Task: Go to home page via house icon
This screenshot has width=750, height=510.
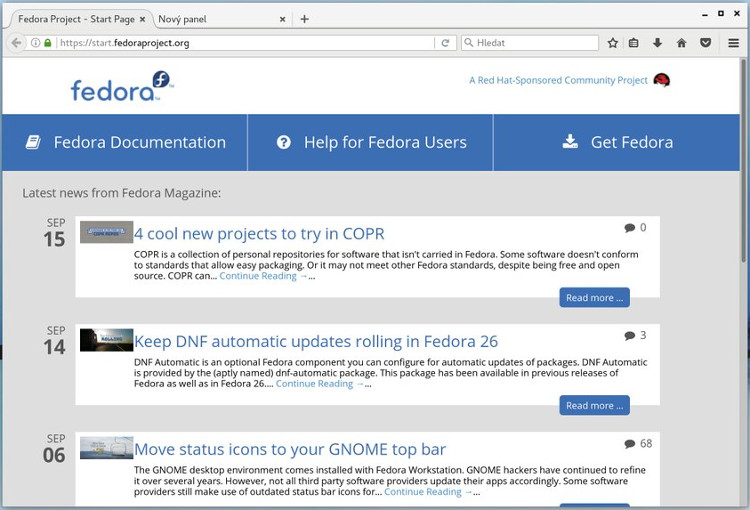Action: click(x=682, y=43)
